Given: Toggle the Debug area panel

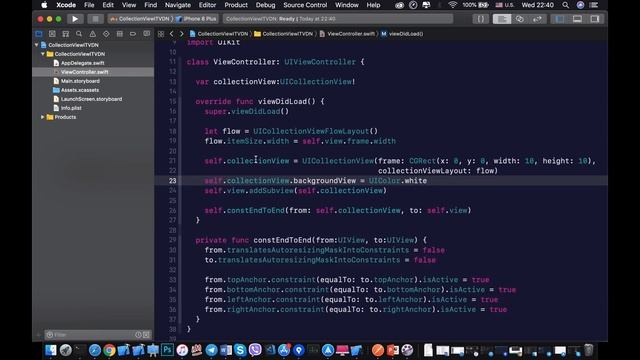Looking at the screenshot, I should 577,19.
